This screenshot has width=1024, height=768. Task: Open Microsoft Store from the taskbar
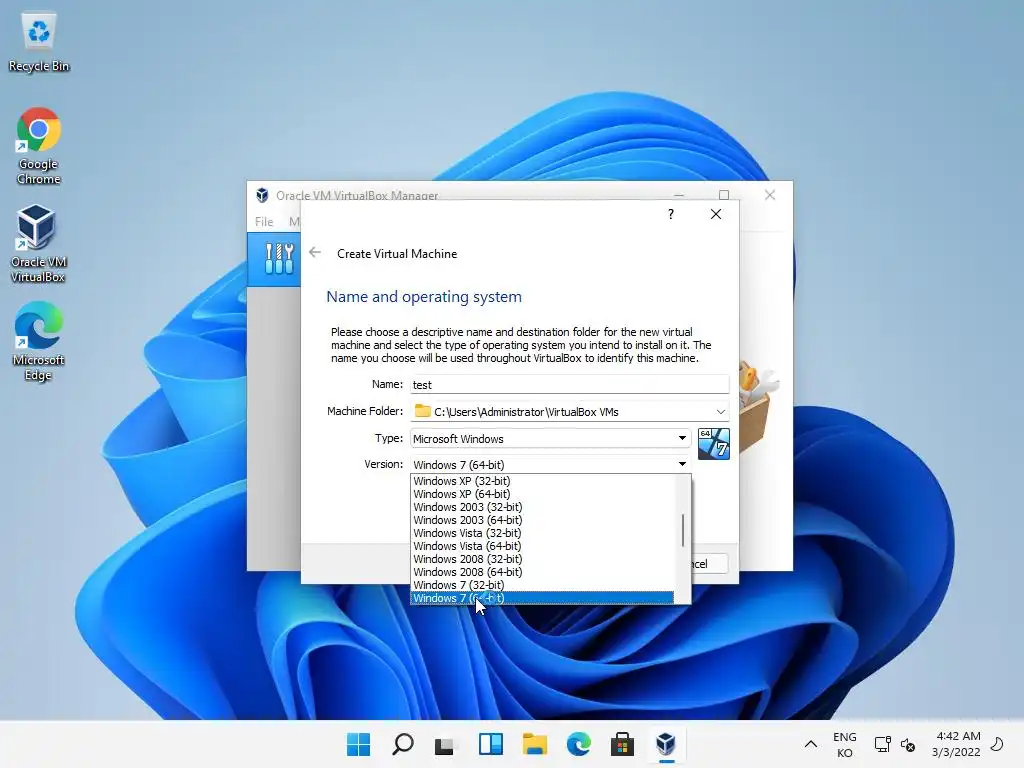tap(622, 744)
